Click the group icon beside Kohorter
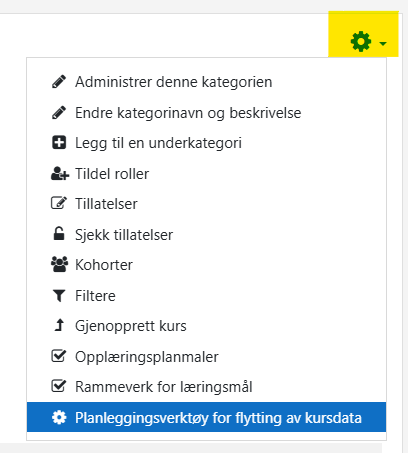The image size is (408, 453). (59, 265)
